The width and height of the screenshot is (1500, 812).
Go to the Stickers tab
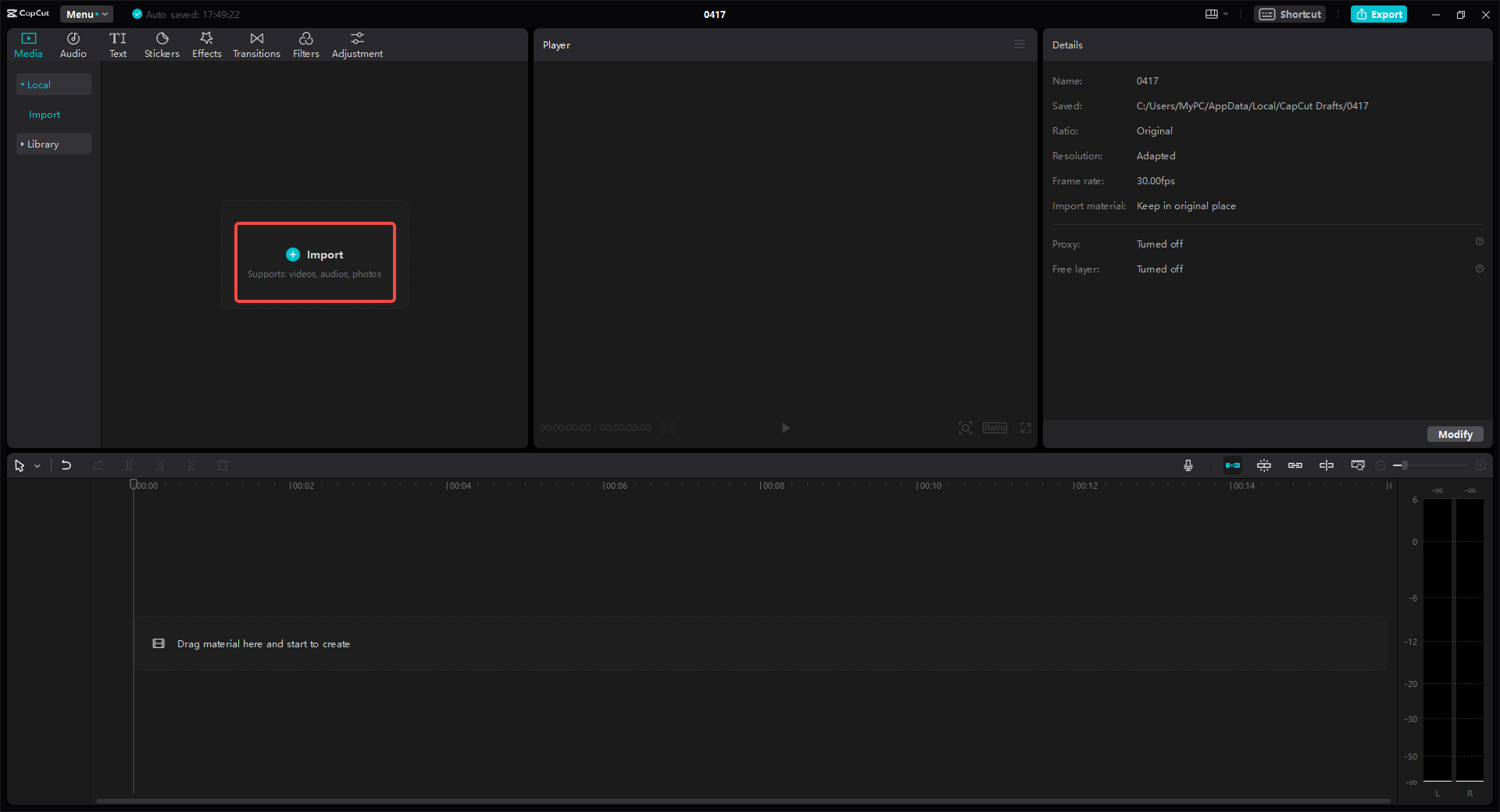click(162, 45)
